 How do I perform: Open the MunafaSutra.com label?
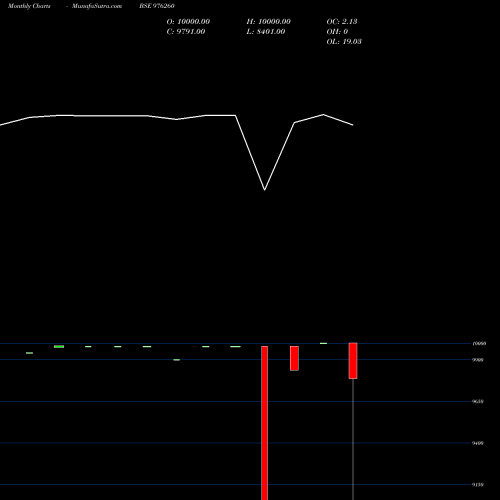point(97,6)
